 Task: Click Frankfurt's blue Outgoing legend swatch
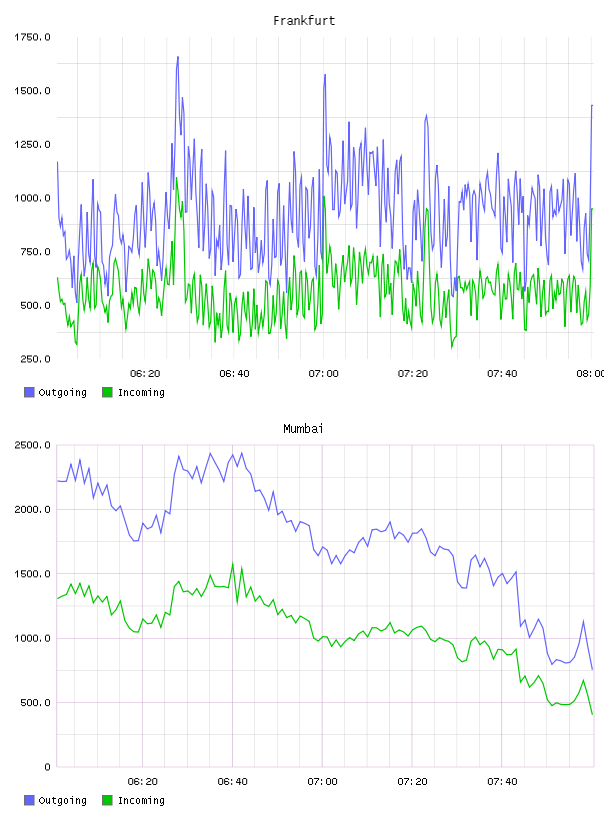point(29,392)
